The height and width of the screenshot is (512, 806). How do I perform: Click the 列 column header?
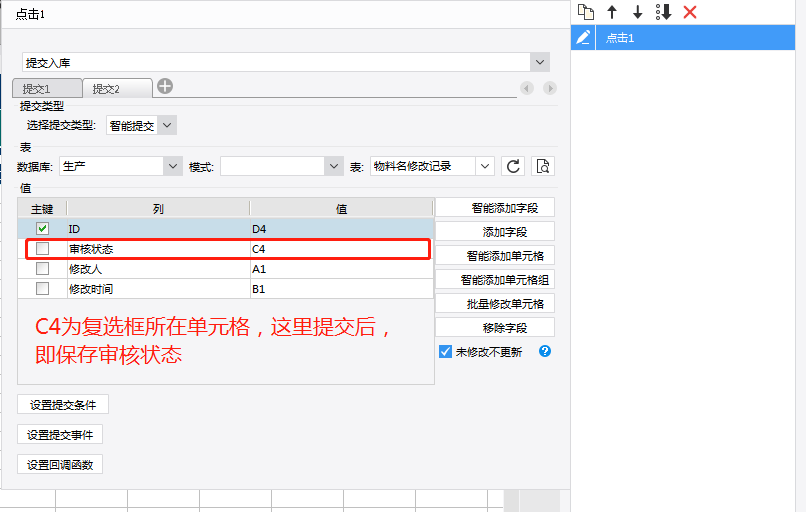158,209
